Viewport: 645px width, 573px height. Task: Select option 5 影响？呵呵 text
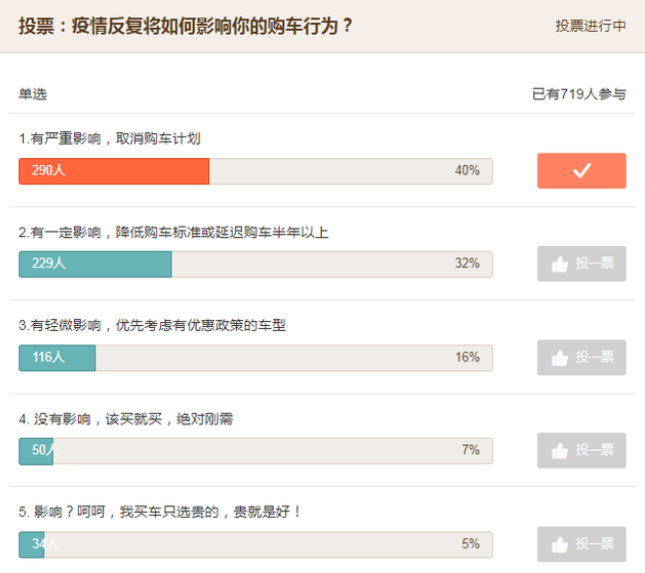[x=160, y=512]
